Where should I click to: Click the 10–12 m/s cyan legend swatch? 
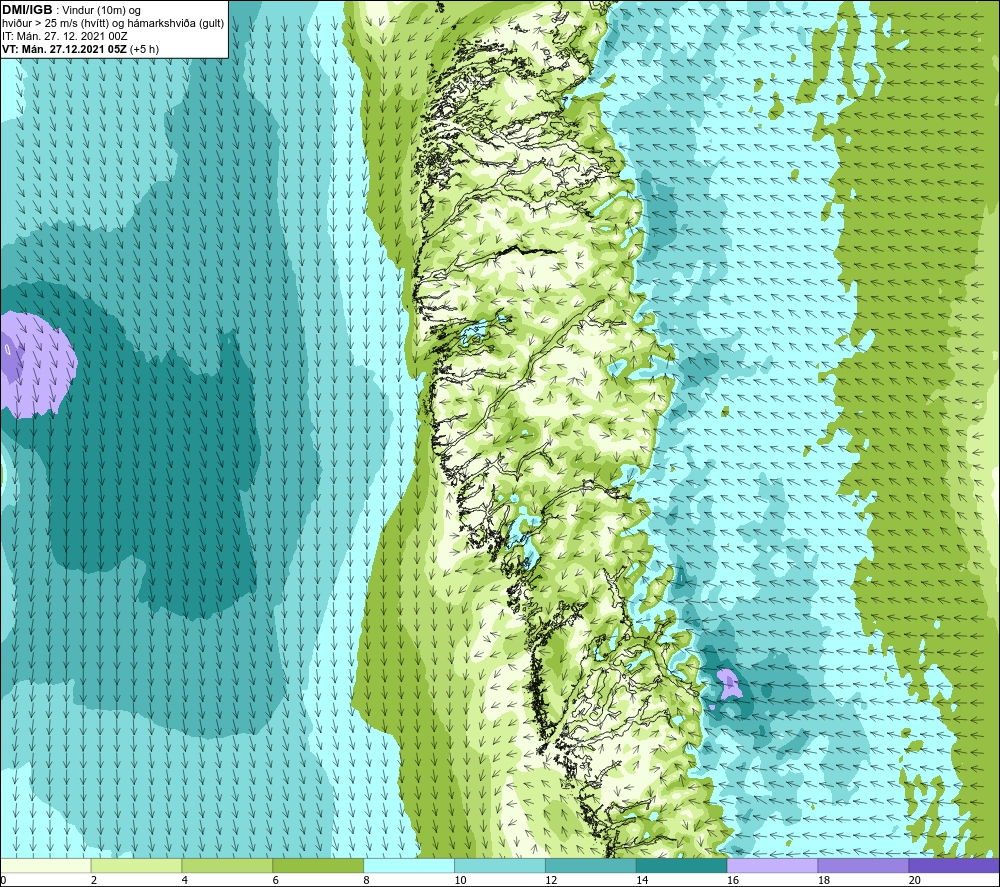click(500, 865)
